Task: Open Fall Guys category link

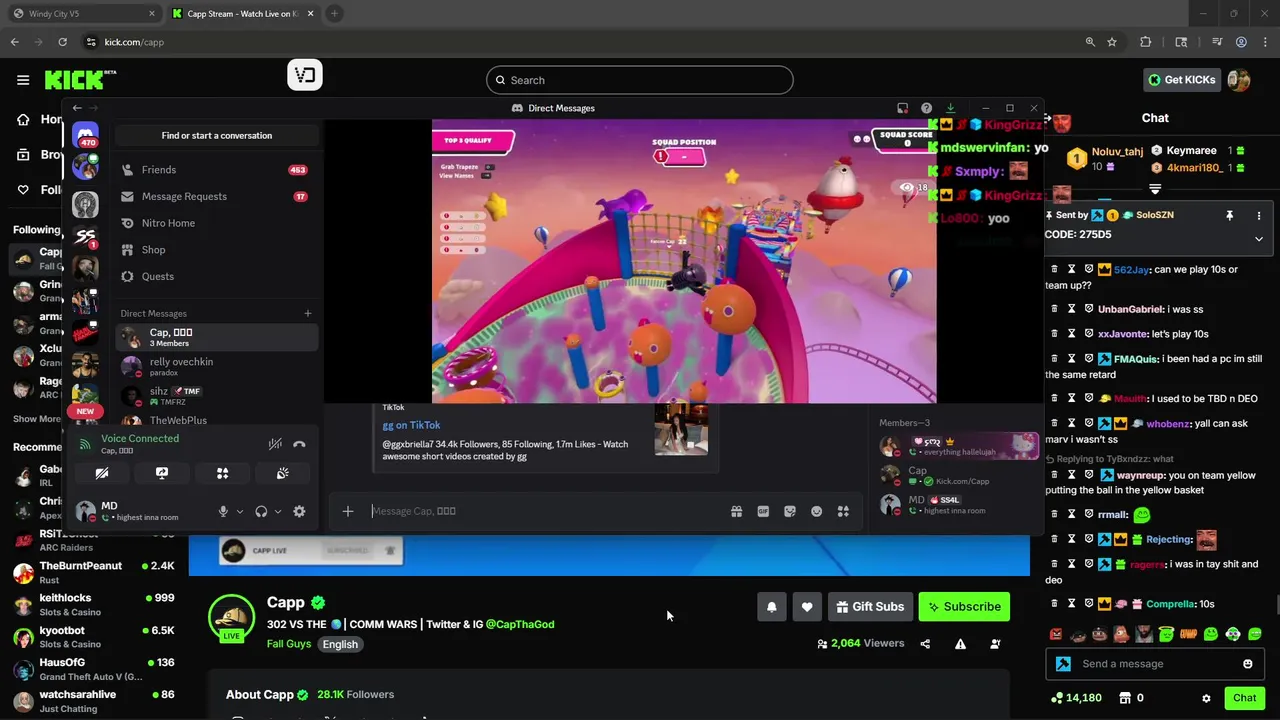Action: (289, 644)
